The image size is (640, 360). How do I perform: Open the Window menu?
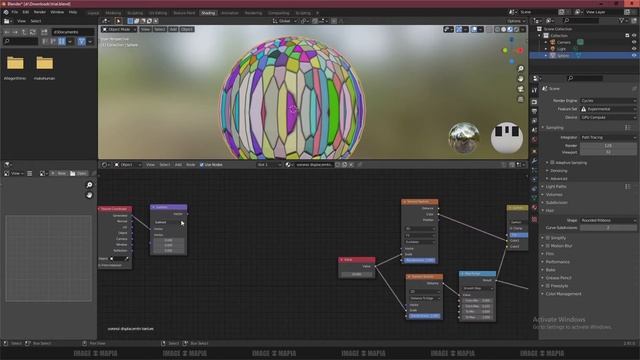57,12
